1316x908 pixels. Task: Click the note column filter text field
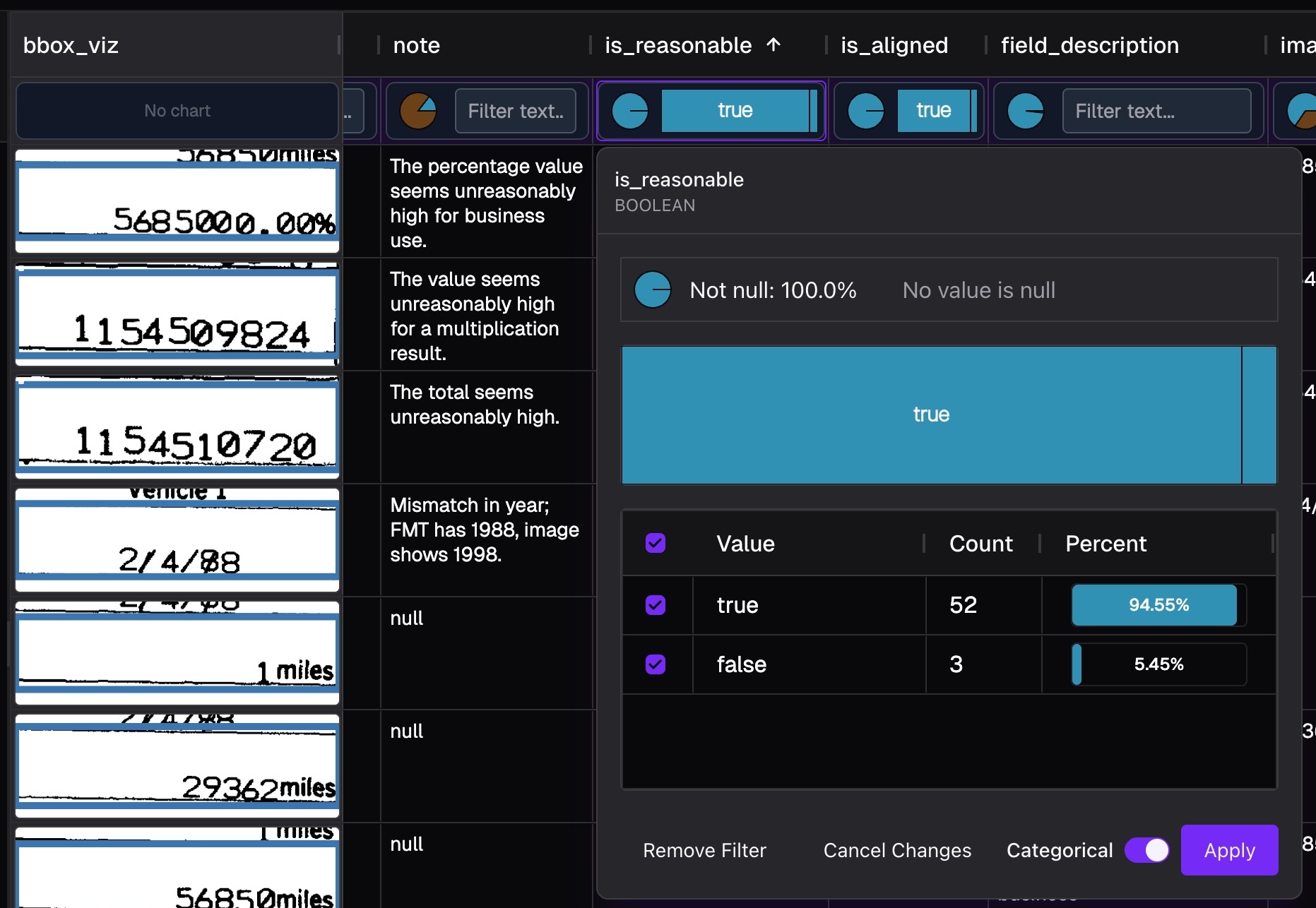click(x=515, y=111)
